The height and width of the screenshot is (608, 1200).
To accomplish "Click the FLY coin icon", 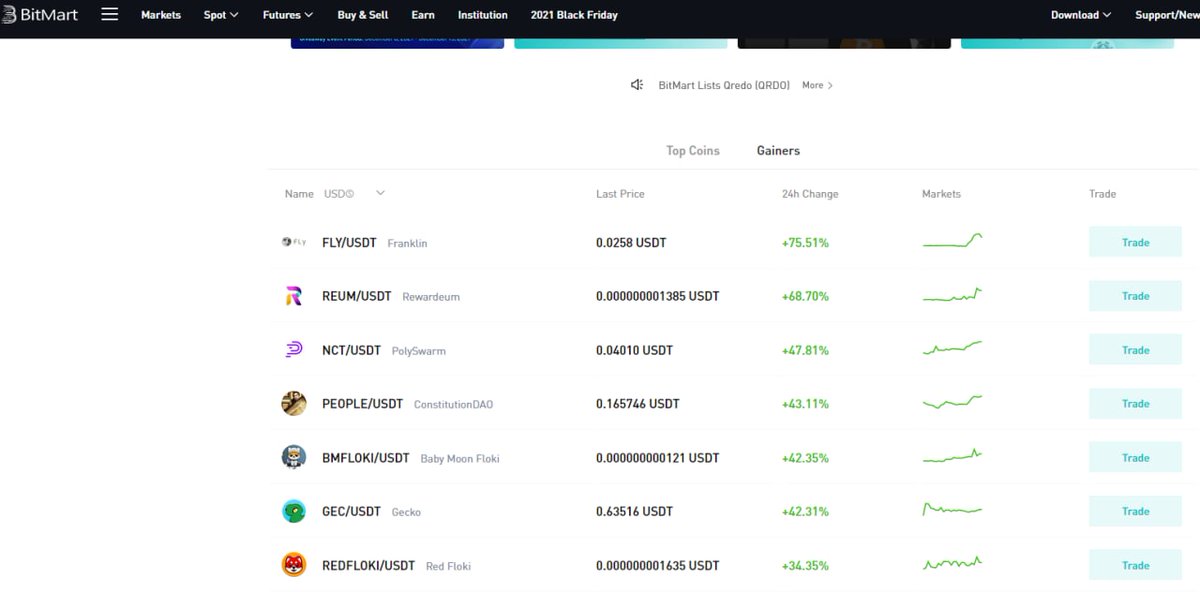I will pos(293,242).
